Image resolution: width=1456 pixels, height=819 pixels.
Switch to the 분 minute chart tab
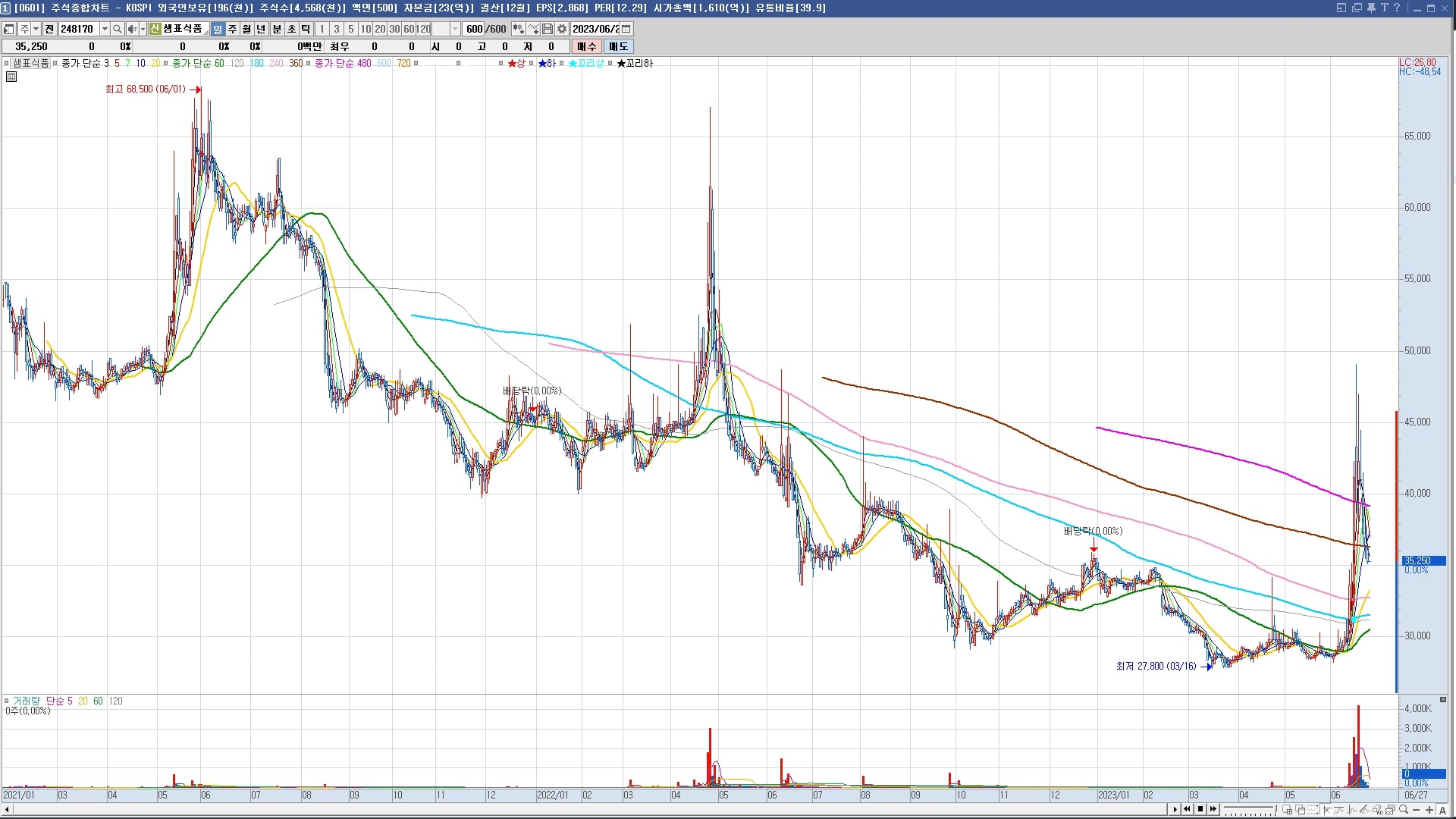click(x=277, y=29)
